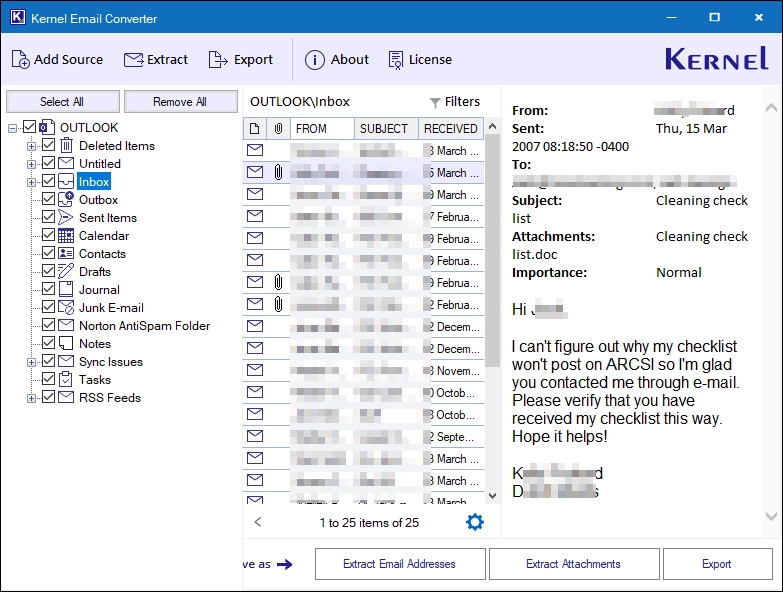Screen dimensions: 783x592
Task: Click the Remove All button
Action: [180, 102]
